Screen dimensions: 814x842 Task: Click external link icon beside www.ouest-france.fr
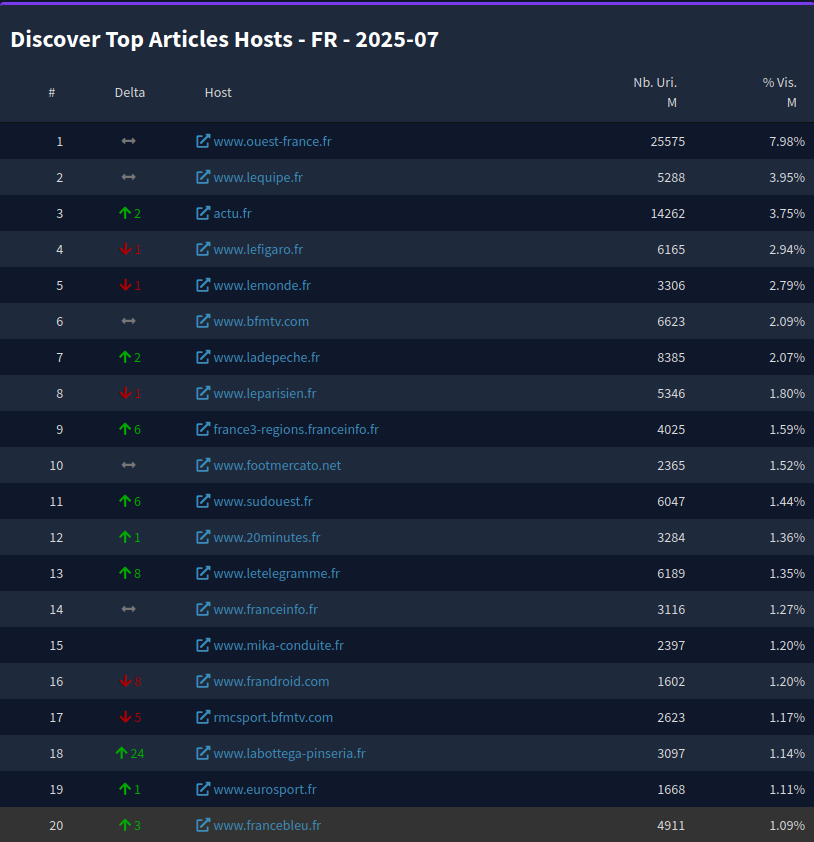click(202, 141)
